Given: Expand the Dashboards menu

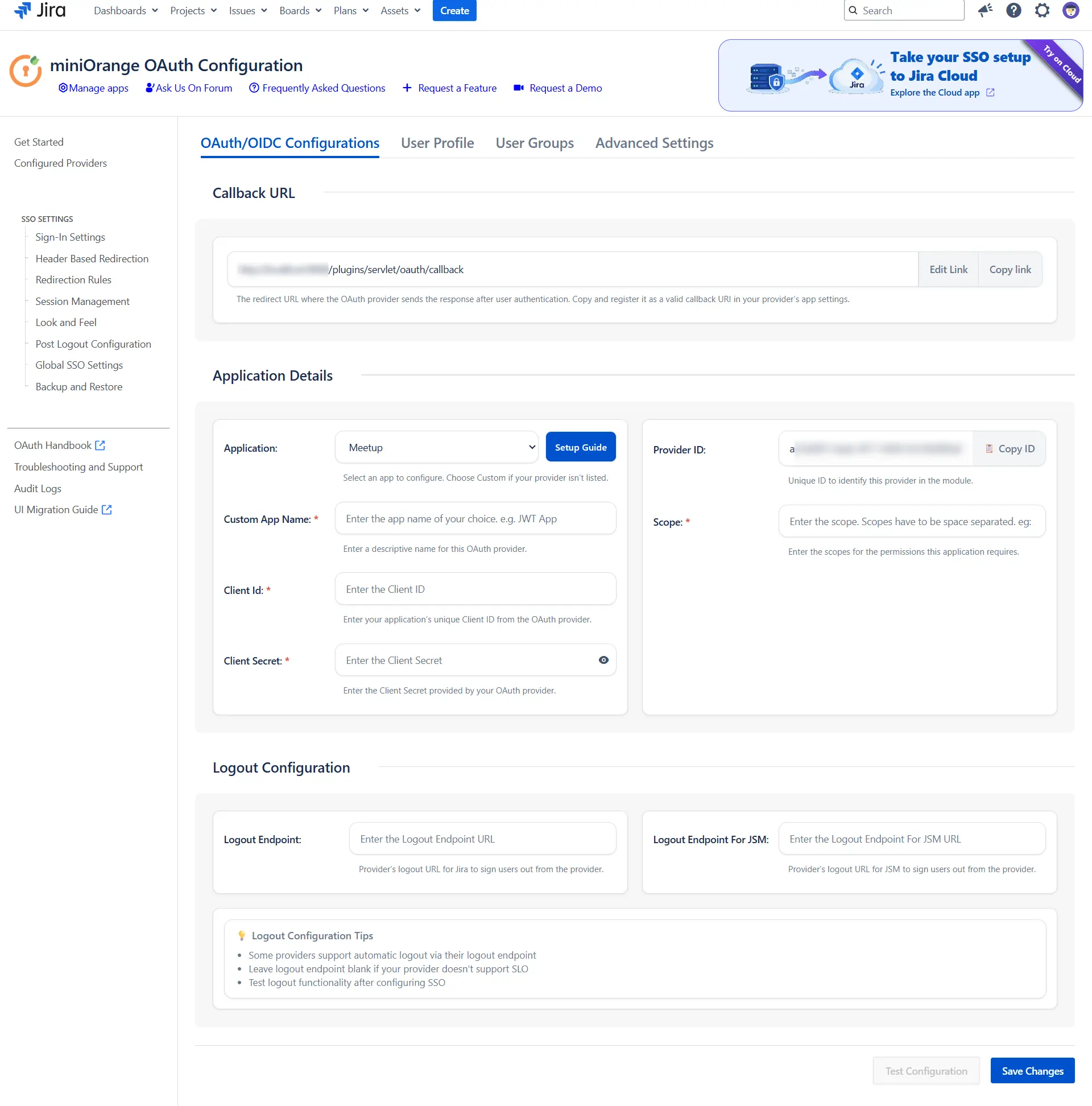Looking at the screenshot, I should tap(125, 10).
